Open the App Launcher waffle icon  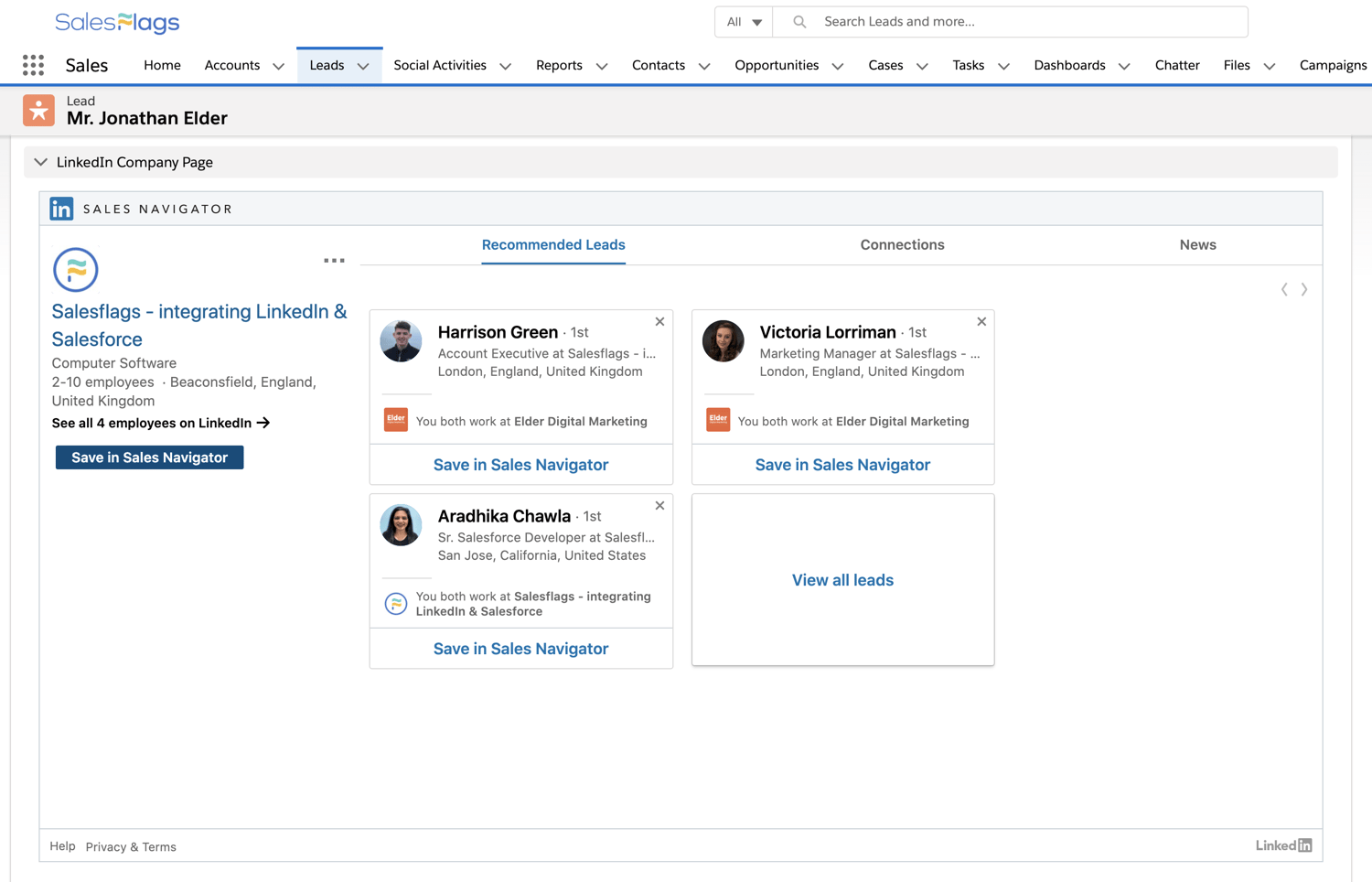(x=33, y=65)
